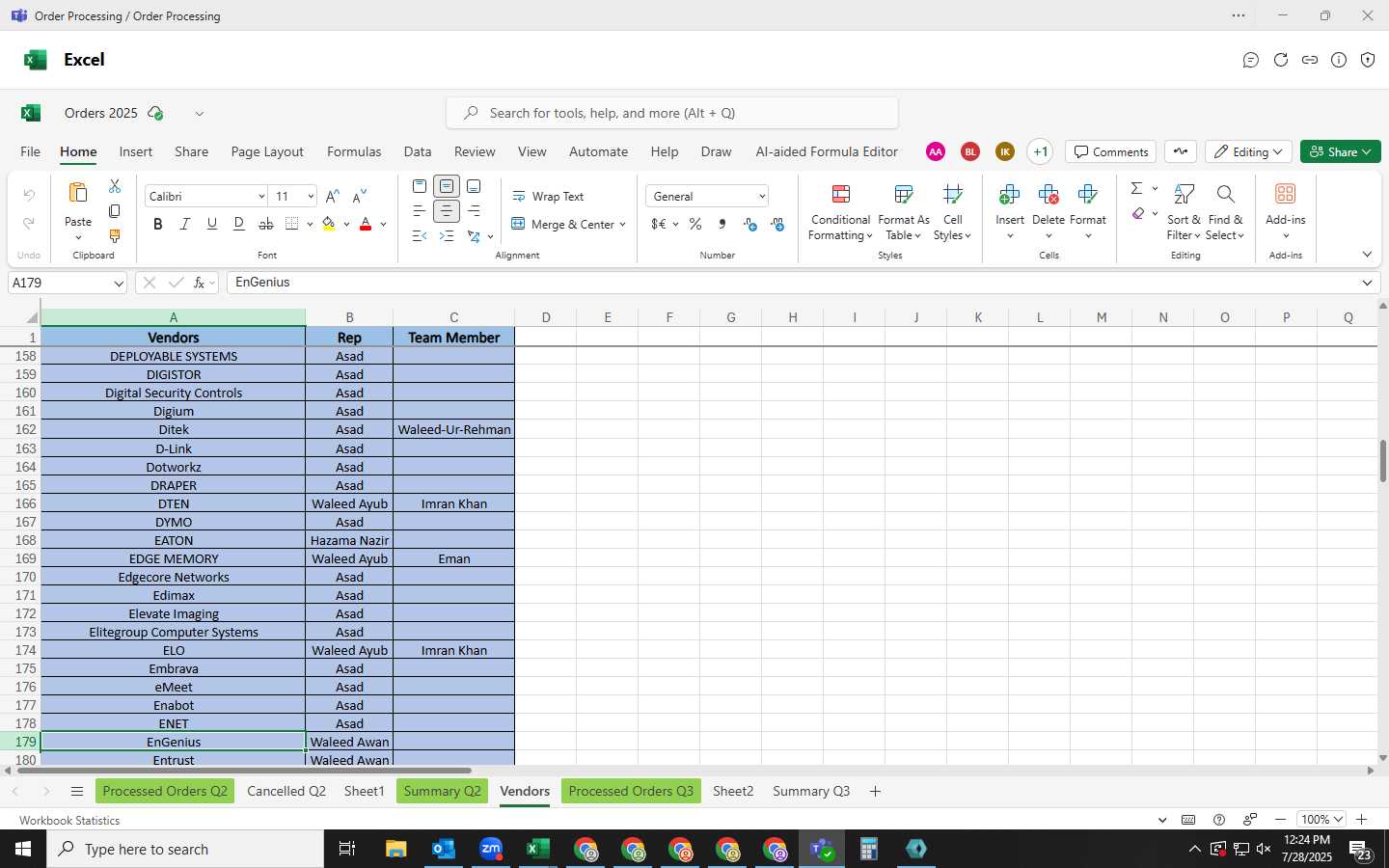This screenshot has width=1389, height=868.
Task: Click the Decrease Font Size icon
Action: coord(360,196)
